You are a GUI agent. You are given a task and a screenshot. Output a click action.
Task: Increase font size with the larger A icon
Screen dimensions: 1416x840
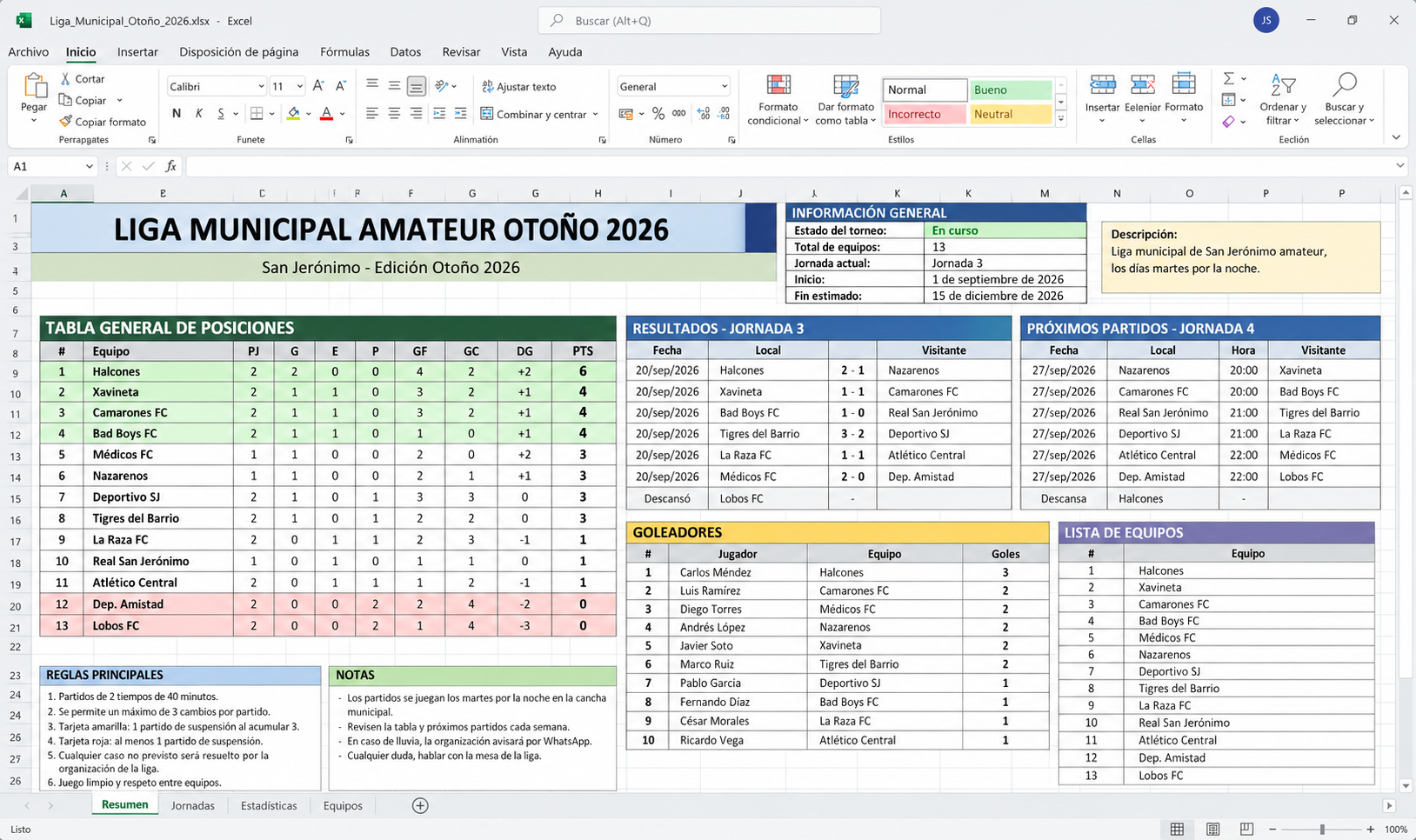point(318,86)
